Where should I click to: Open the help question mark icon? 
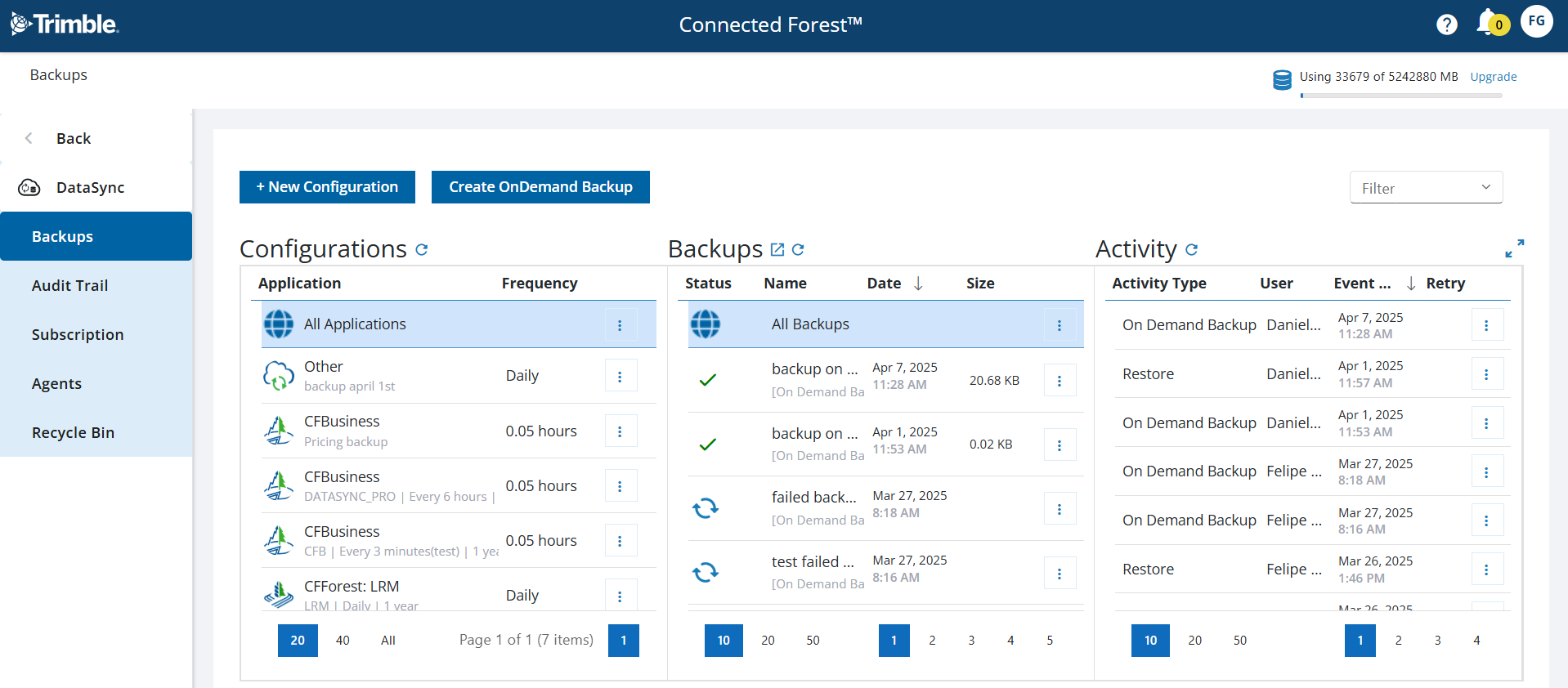[1446, 25]
